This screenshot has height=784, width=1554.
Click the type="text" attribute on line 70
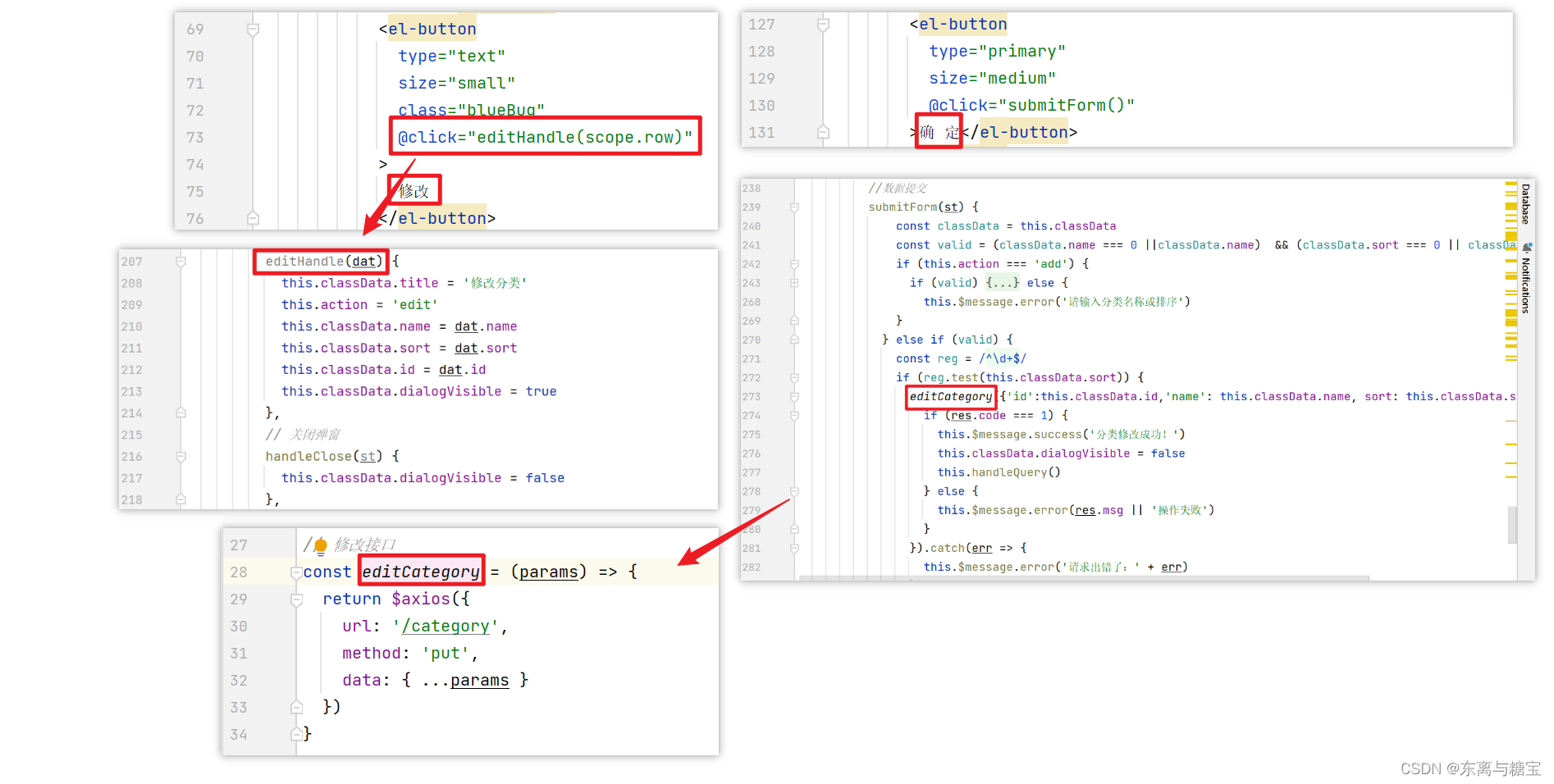coord(451,56)
